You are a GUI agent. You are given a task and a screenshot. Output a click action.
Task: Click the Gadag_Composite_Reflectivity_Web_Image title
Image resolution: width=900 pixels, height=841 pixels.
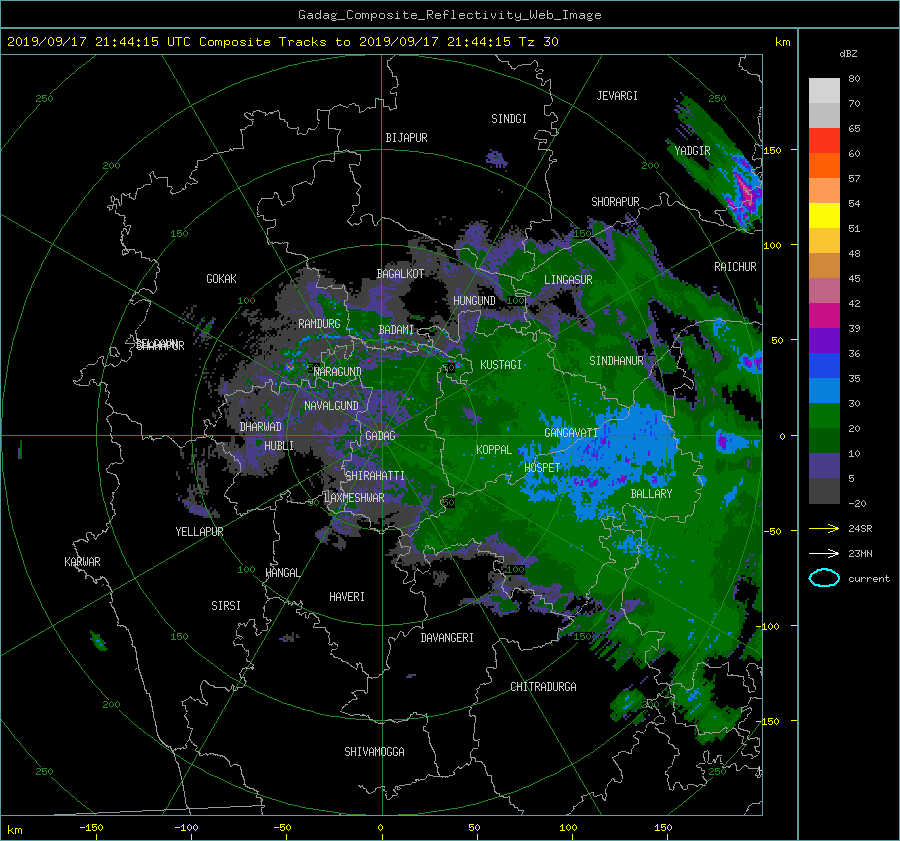tap(449, 15)
